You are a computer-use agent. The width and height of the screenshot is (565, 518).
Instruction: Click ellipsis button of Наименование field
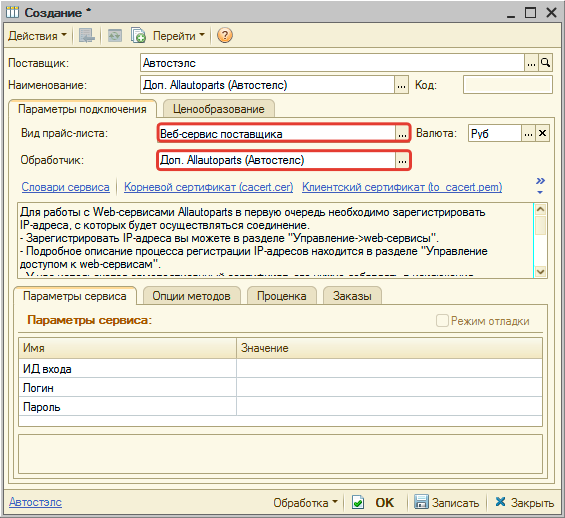pyautogui.click(x=401, y=85)
